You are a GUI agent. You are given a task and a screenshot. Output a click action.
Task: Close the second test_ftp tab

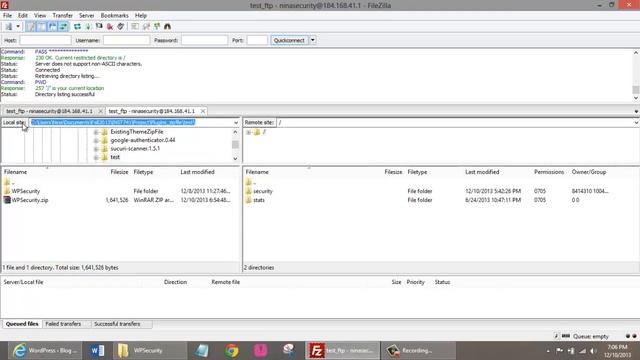(203, 111)
